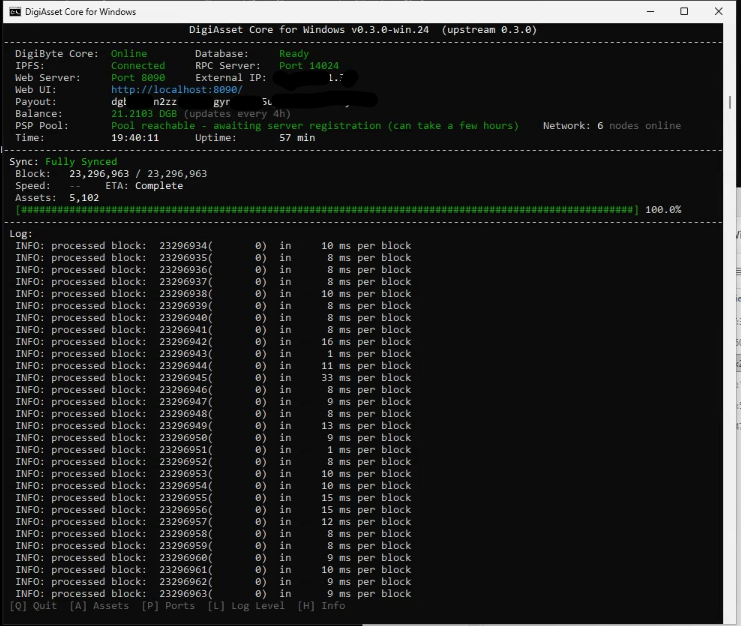Click the log line for block 23296949
Screen dimensions: 741x626
[x=213, y=426]
